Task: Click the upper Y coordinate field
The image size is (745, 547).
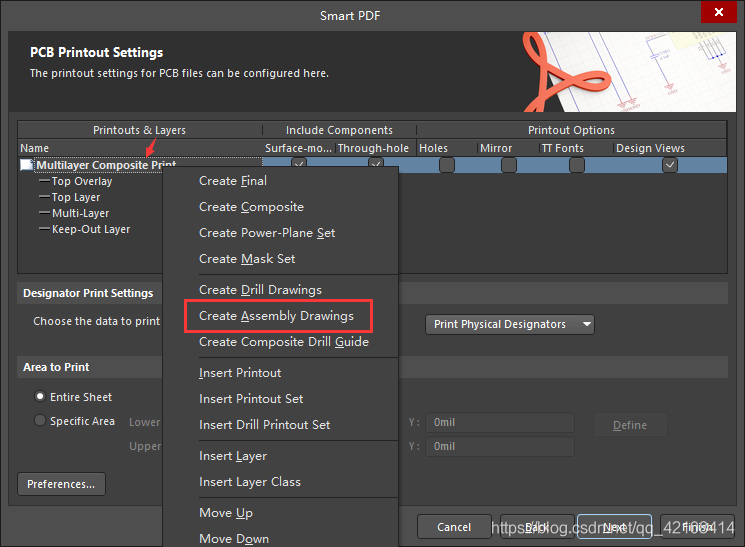Action: pos(500,447)
